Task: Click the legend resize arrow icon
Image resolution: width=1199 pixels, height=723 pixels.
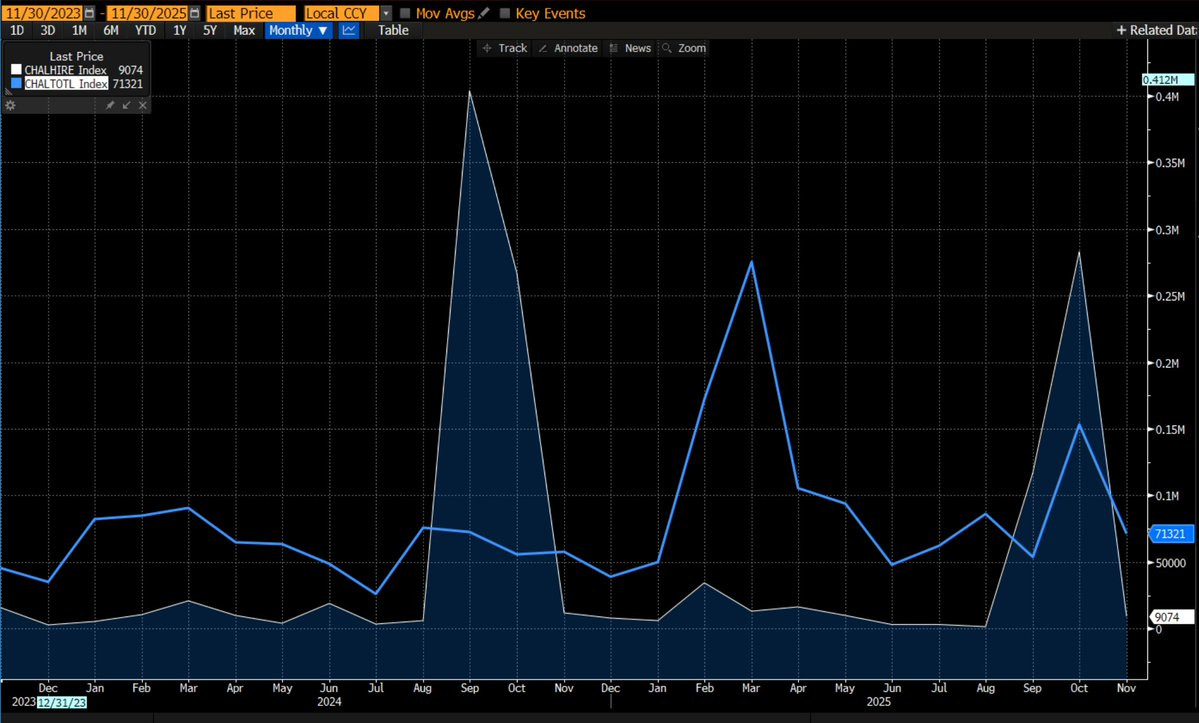Action: coord(126,105)
